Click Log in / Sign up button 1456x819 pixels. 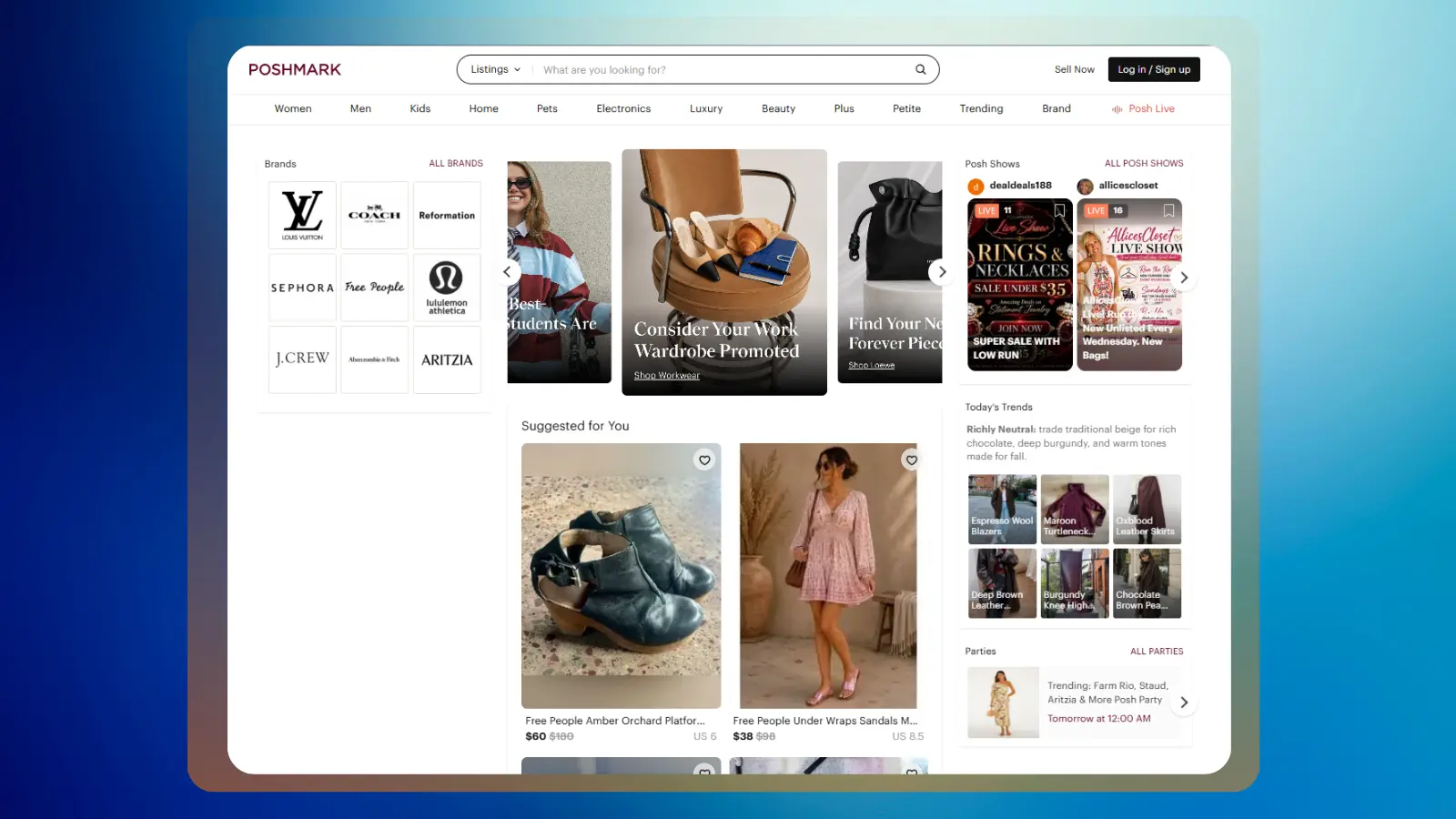(x=1154, y=69)
